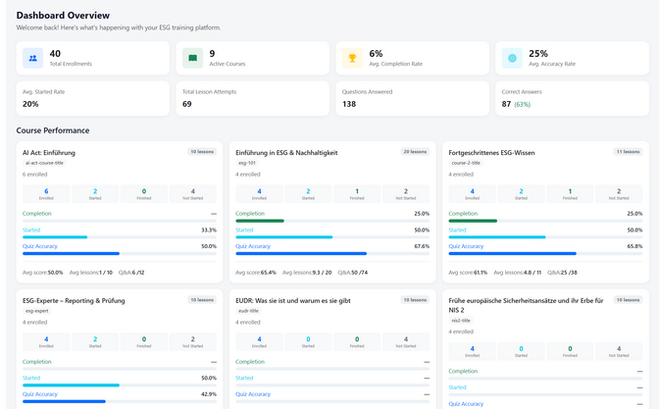
Task: Click the 42.9% quiz accuracy value
Action: (209, 394)
